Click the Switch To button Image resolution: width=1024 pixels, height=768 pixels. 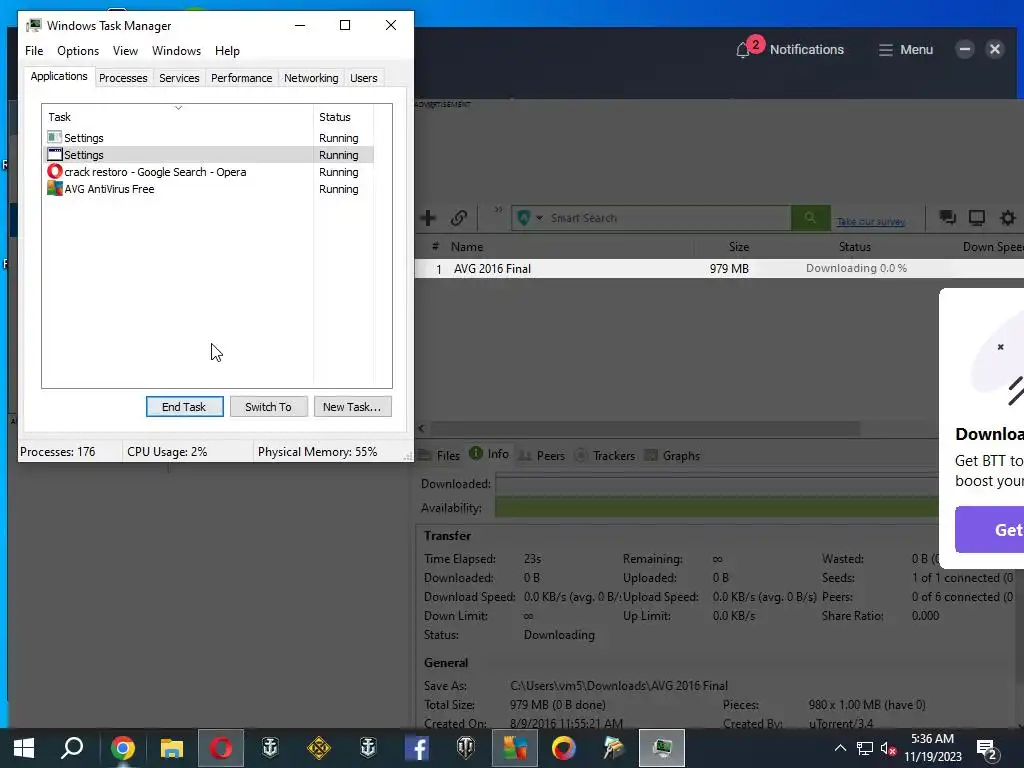[x=268, y=407]
